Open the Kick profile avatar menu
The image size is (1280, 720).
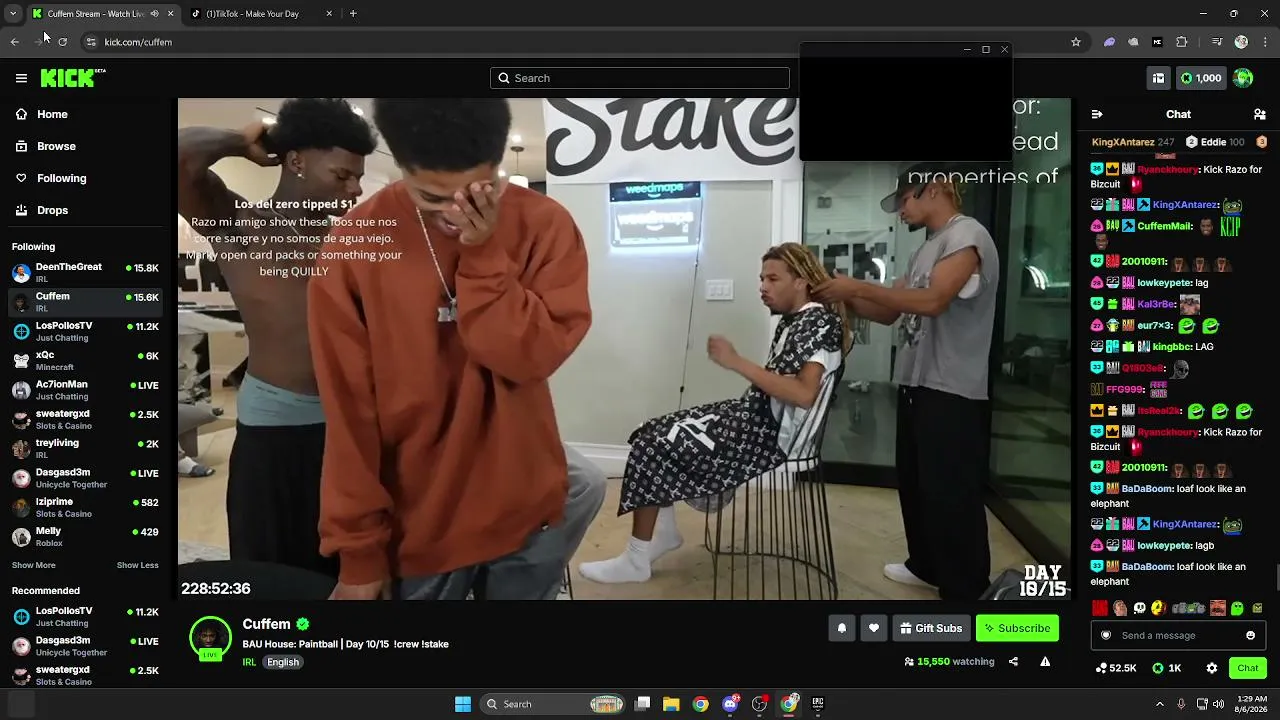click(1243, 78)
